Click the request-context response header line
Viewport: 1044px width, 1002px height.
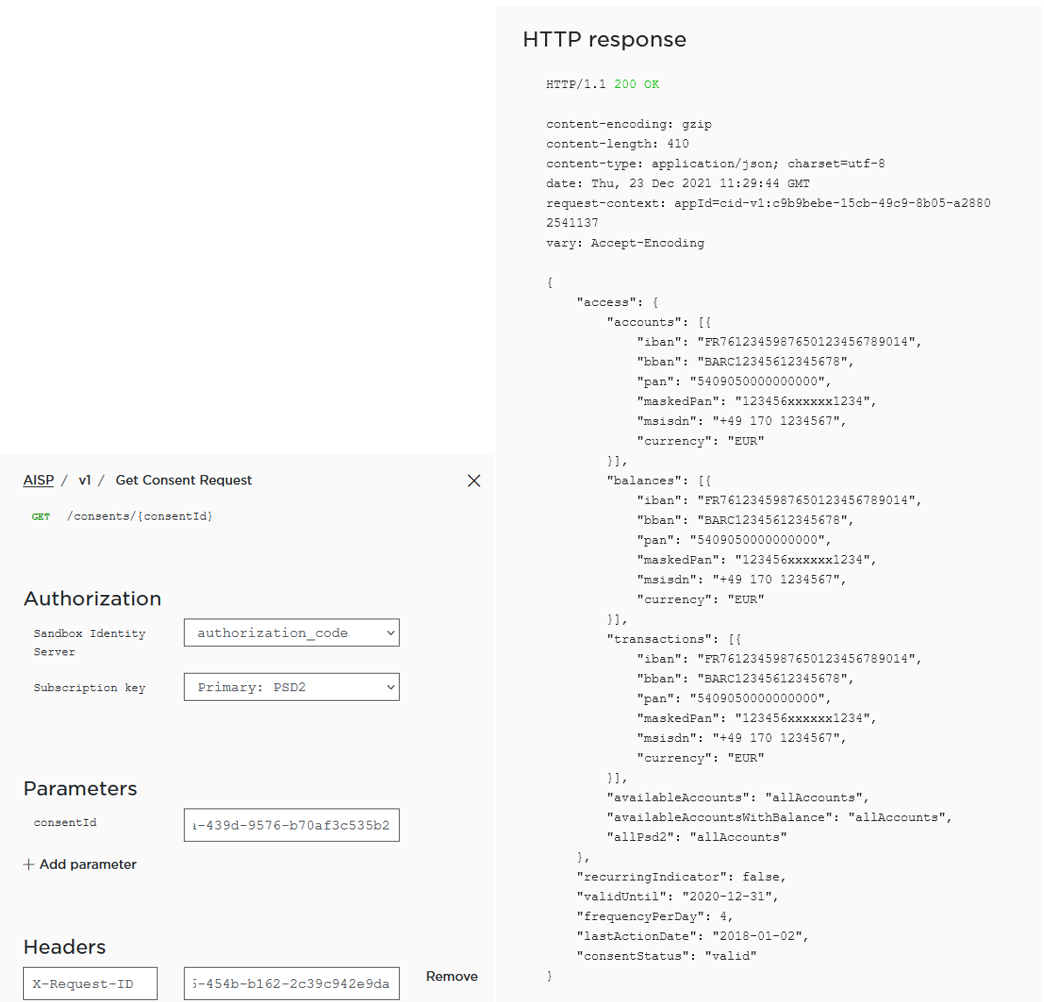(768, 204)
